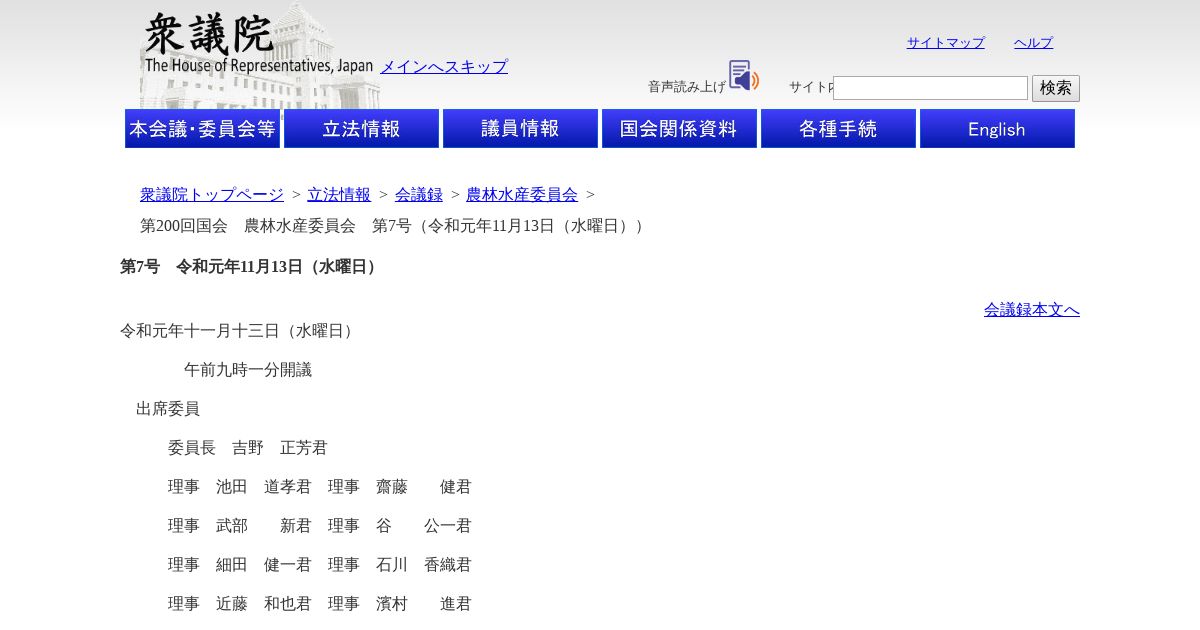Click the breadcrumb text 第200回国会 農林水産委員会 第7号
The height and width of the screenshot is (630, 1200).
point(275,226)
